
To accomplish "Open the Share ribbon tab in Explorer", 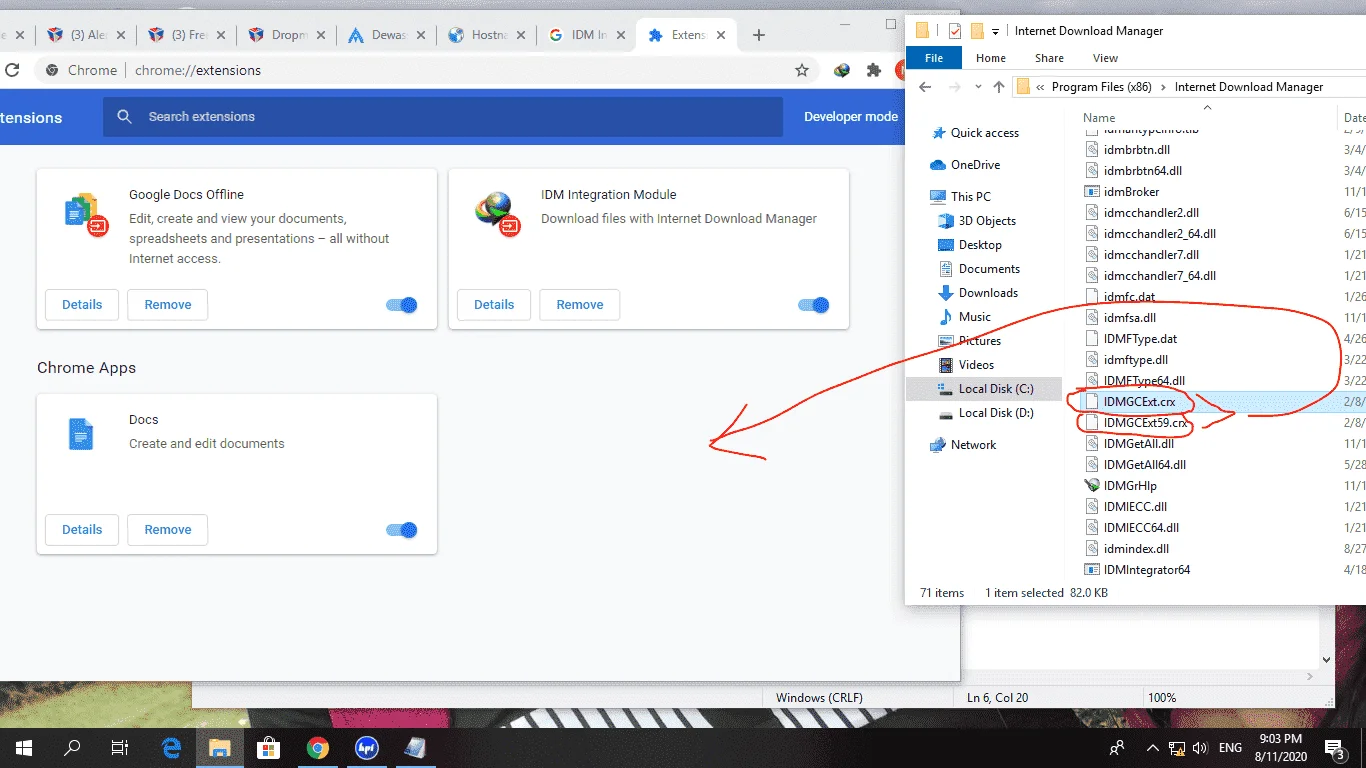I will (1049, 58).
